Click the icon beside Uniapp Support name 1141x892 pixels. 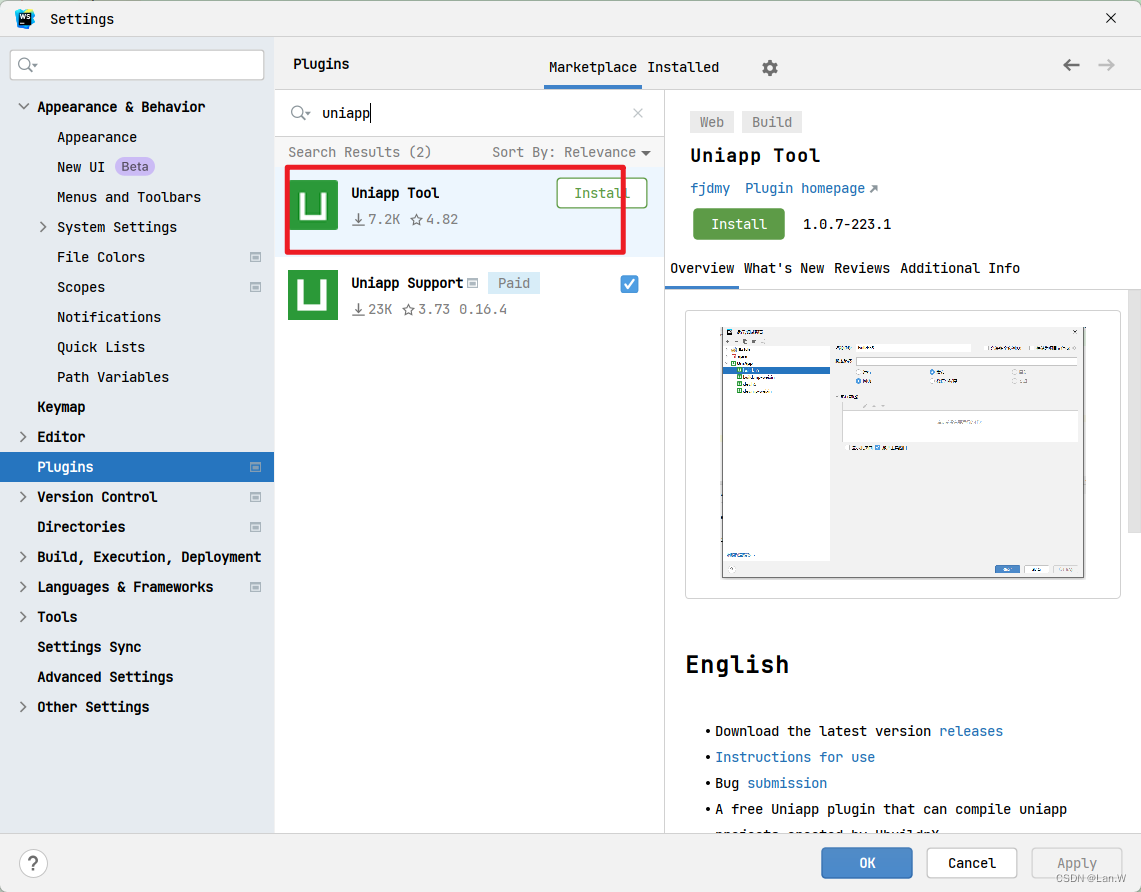point(473,283)
